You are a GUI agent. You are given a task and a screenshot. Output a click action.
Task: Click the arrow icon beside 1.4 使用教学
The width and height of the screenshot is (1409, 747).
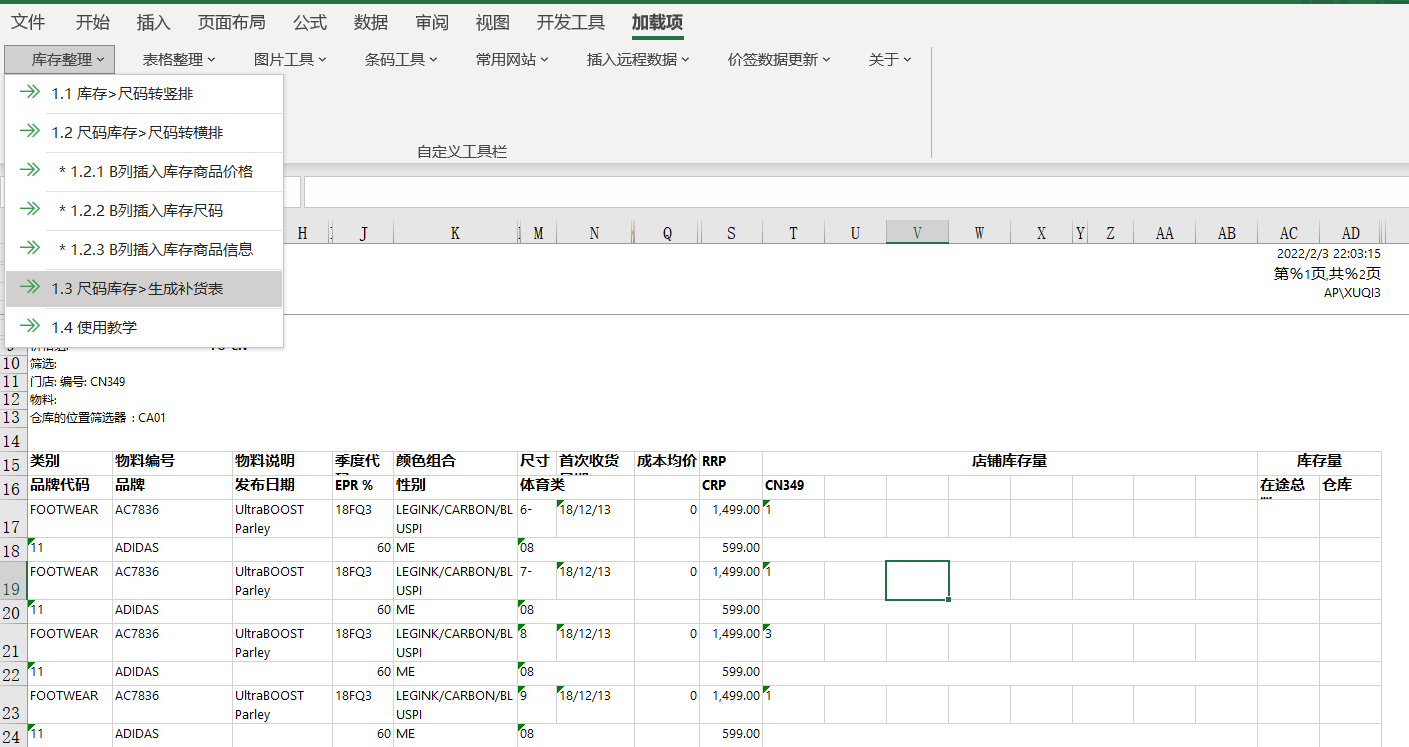click(30, 326)
